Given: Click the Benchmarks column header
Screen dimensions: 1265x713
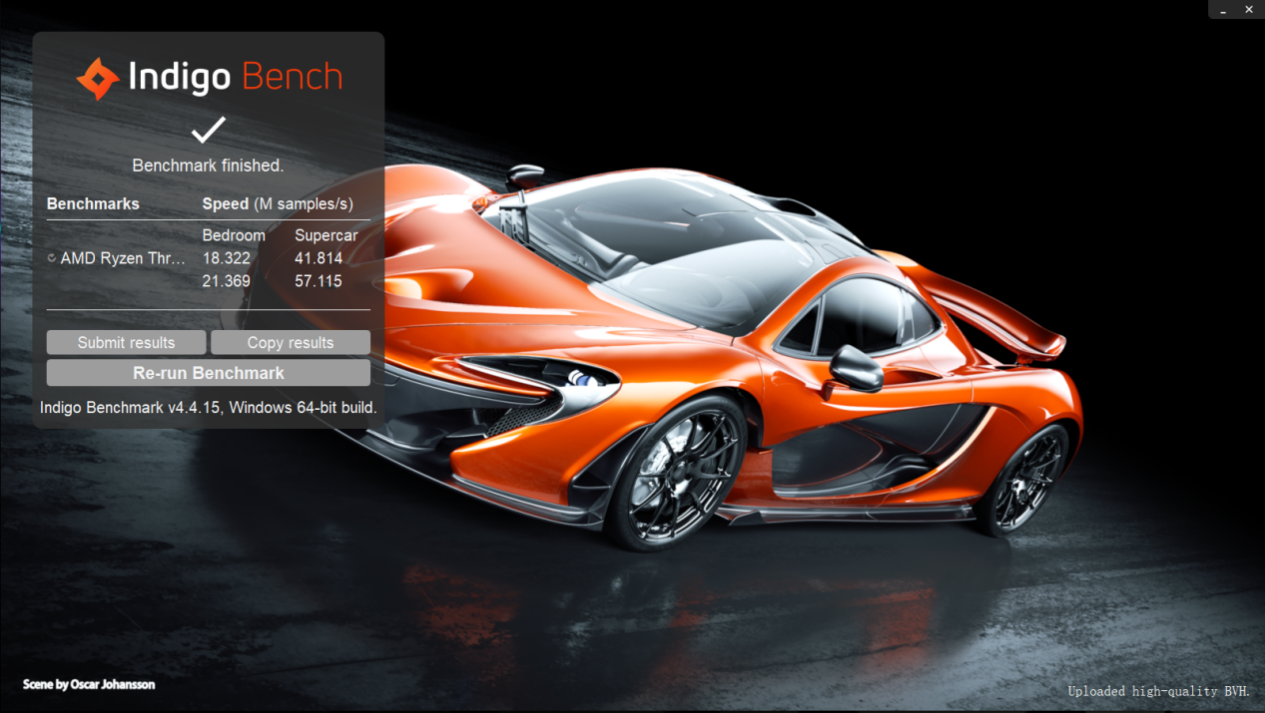Looking at the screenshot, I should click(93, 204).
